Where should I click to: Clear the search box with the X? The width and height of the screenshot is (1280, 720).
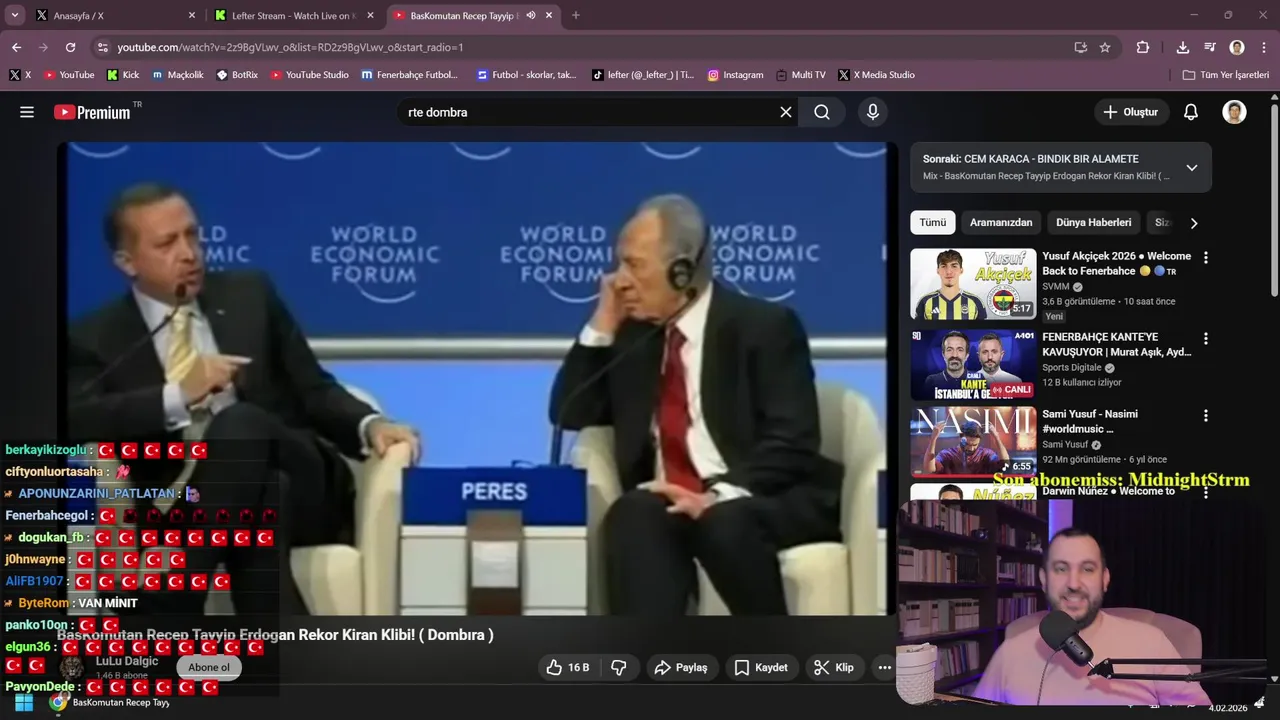pyautogui.click(x=786, y=112)
